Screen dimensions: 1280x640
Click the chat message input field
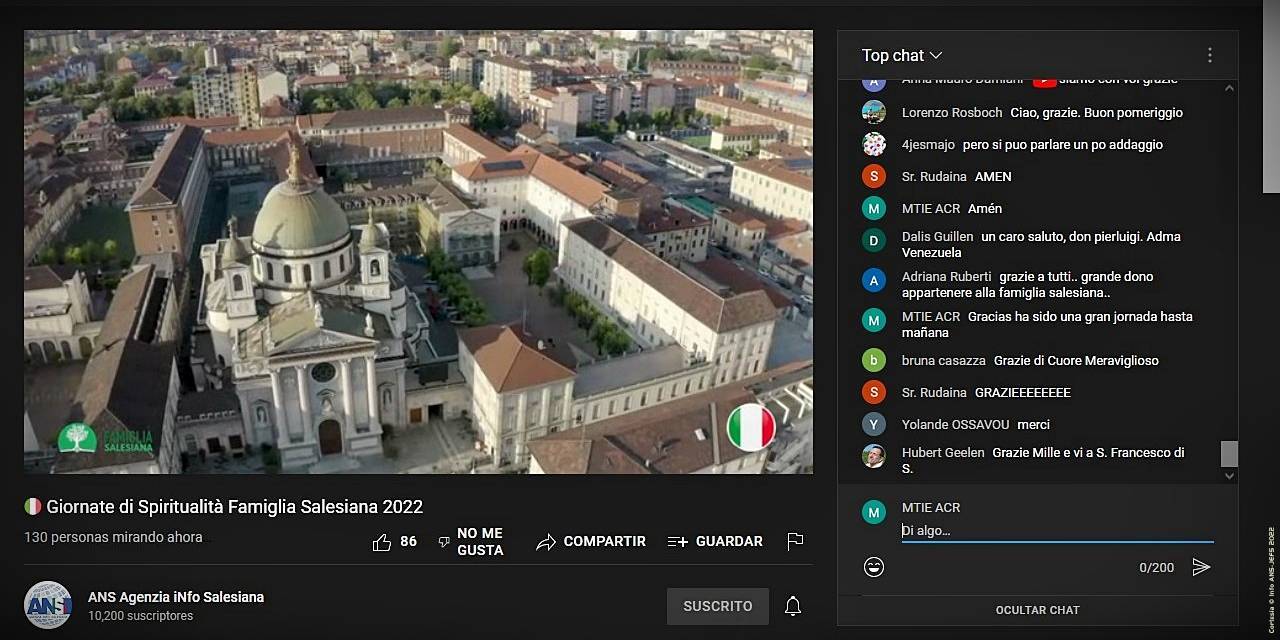pyautogui.click(x=1057, y=531)
